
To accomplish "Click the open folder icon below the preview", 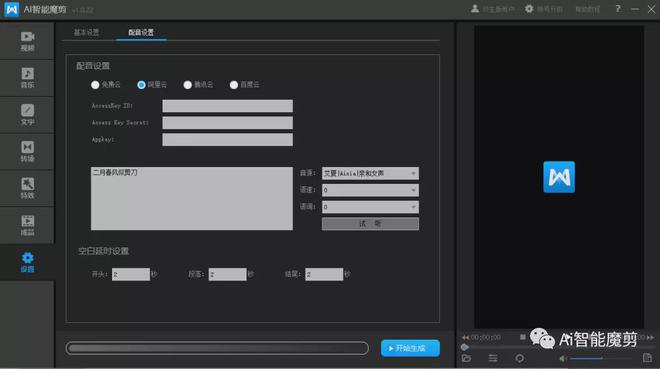I will (466, 358).
